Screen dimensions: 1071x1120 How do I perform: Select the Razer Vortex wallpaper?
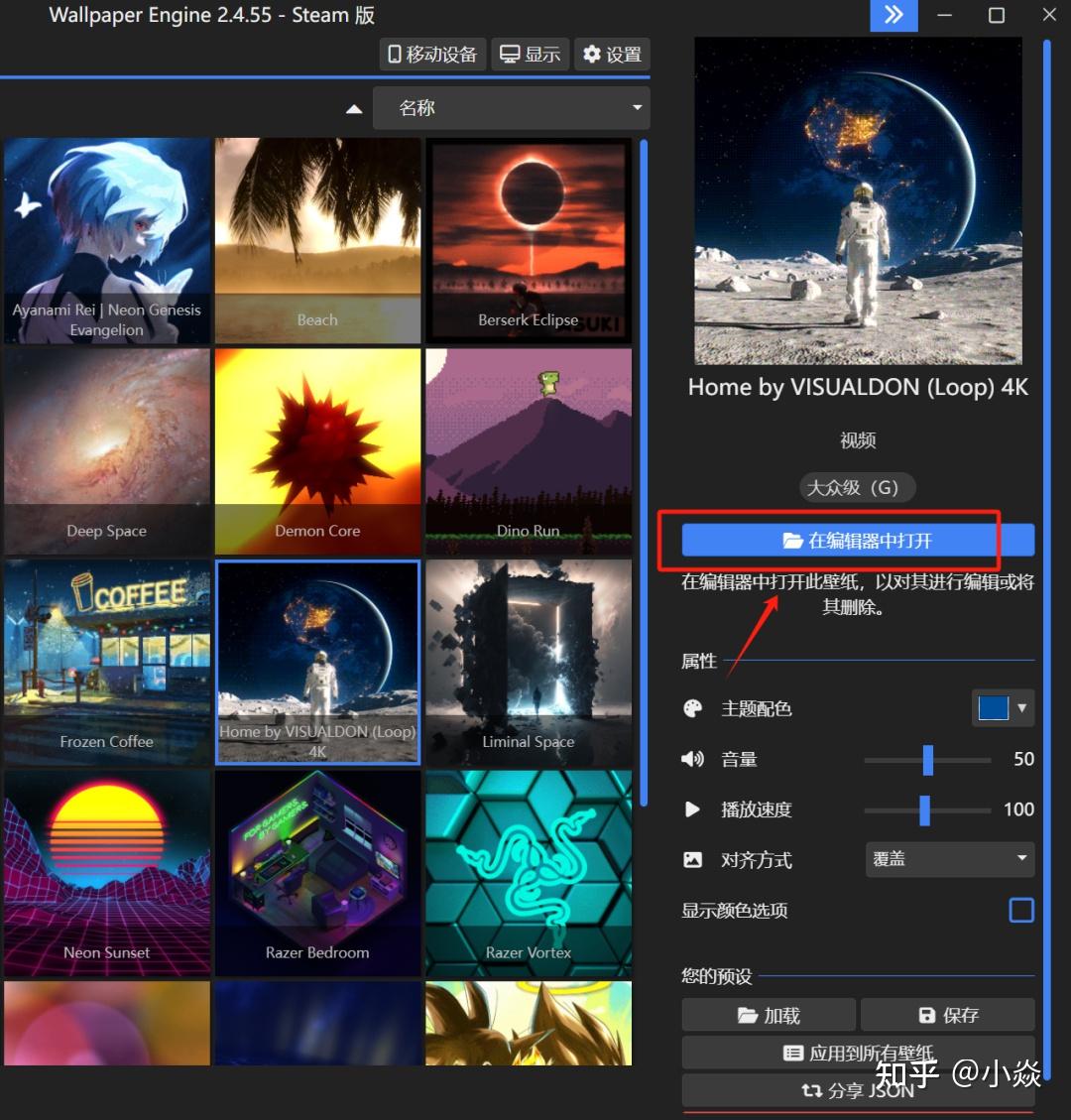click(529, 873)
